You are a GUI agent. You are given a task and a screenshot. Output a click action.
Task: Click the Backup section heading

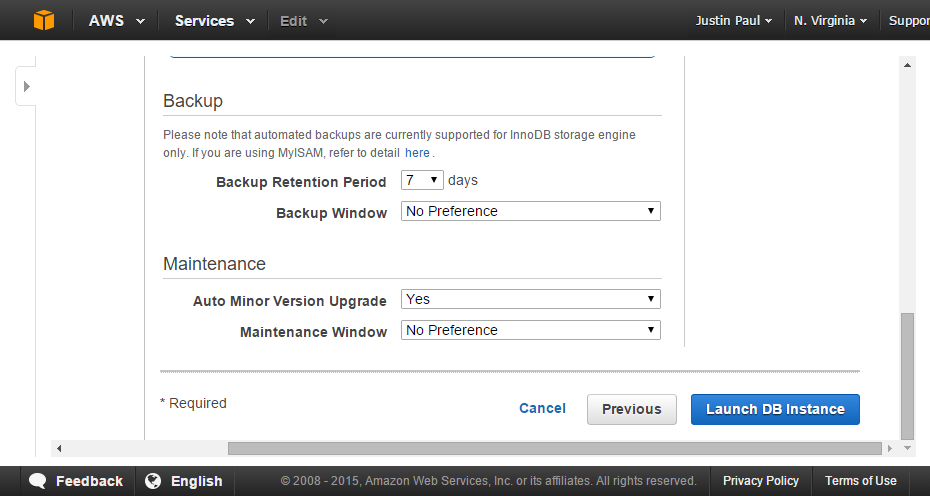[193, 101]
